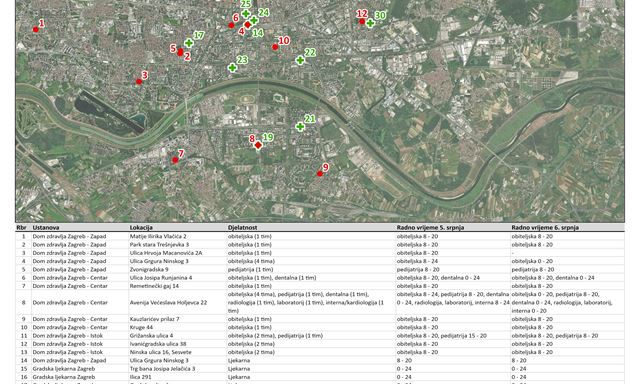Click red map marker number 1
Screen dimensions: 640x384
tap(36, 29)
